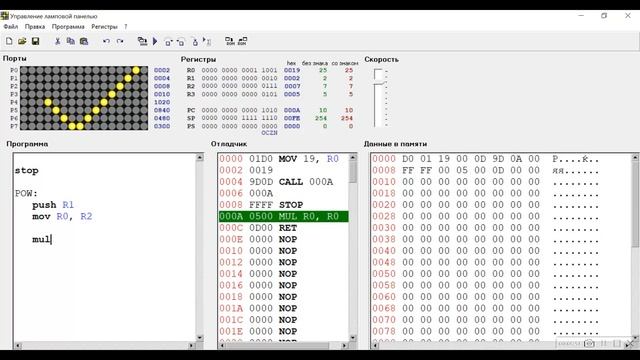Toggle the lit lamp in port P0 row
640x360 pixels.
[136, 70]
